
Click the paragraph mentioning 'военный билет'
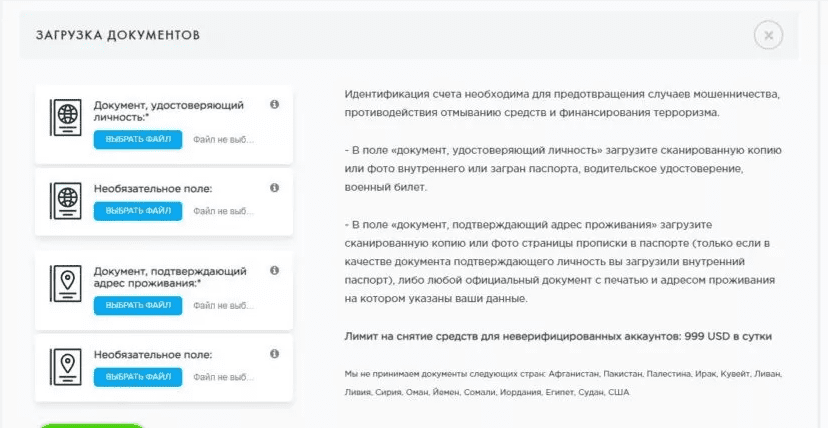(563, 168)
